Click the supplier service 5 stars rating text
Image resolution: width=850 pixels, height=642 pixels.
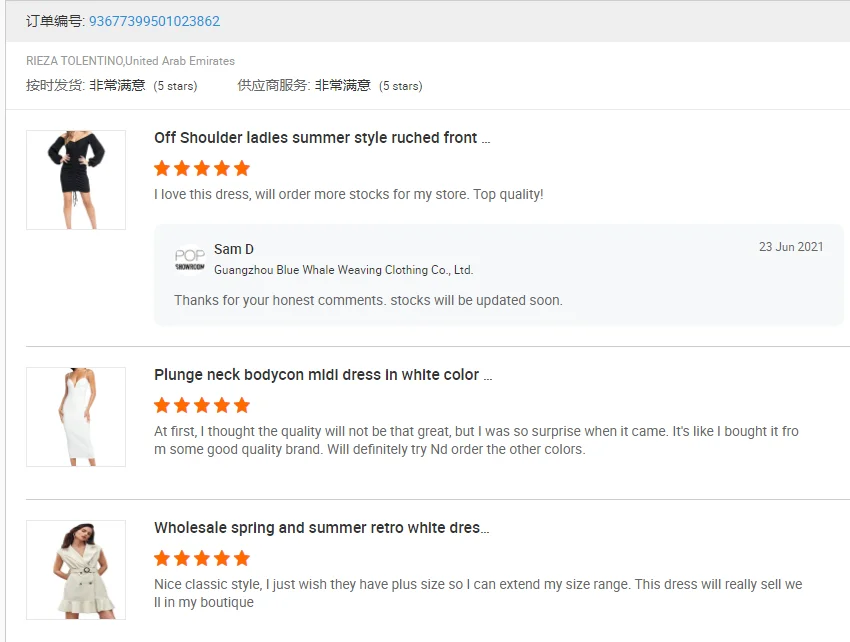point(400,86)
